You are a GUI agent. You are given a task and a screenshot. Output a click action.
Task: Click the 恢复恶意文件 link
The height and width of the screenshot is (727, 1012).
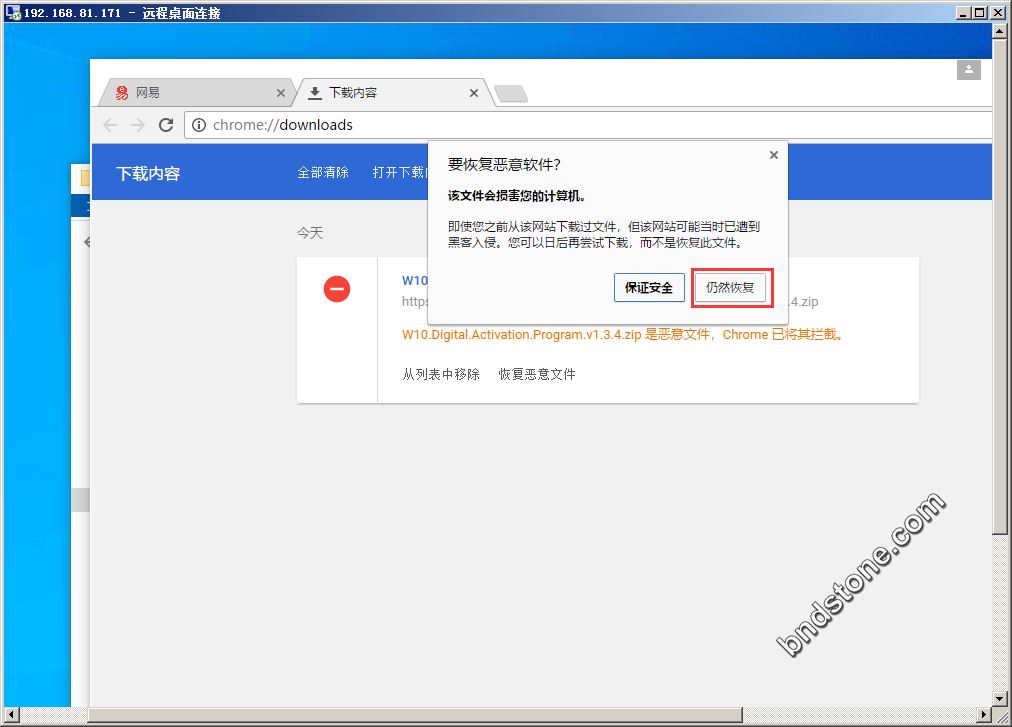point(537,374)
